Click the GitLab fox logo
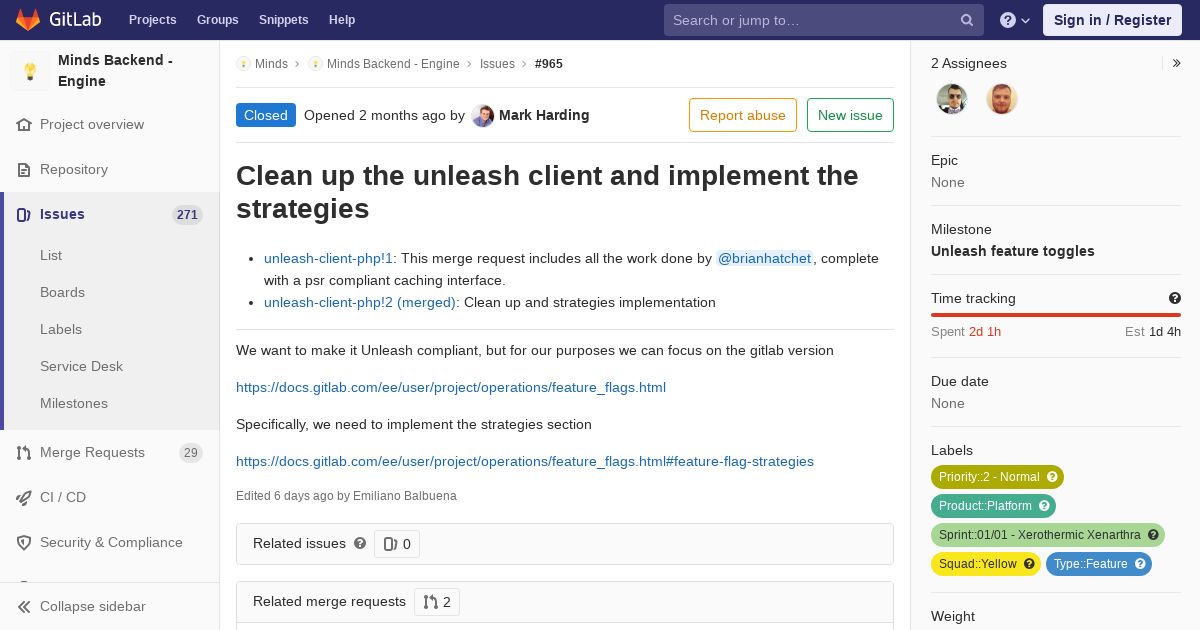The image size is (1200, 630). point(28,19)
